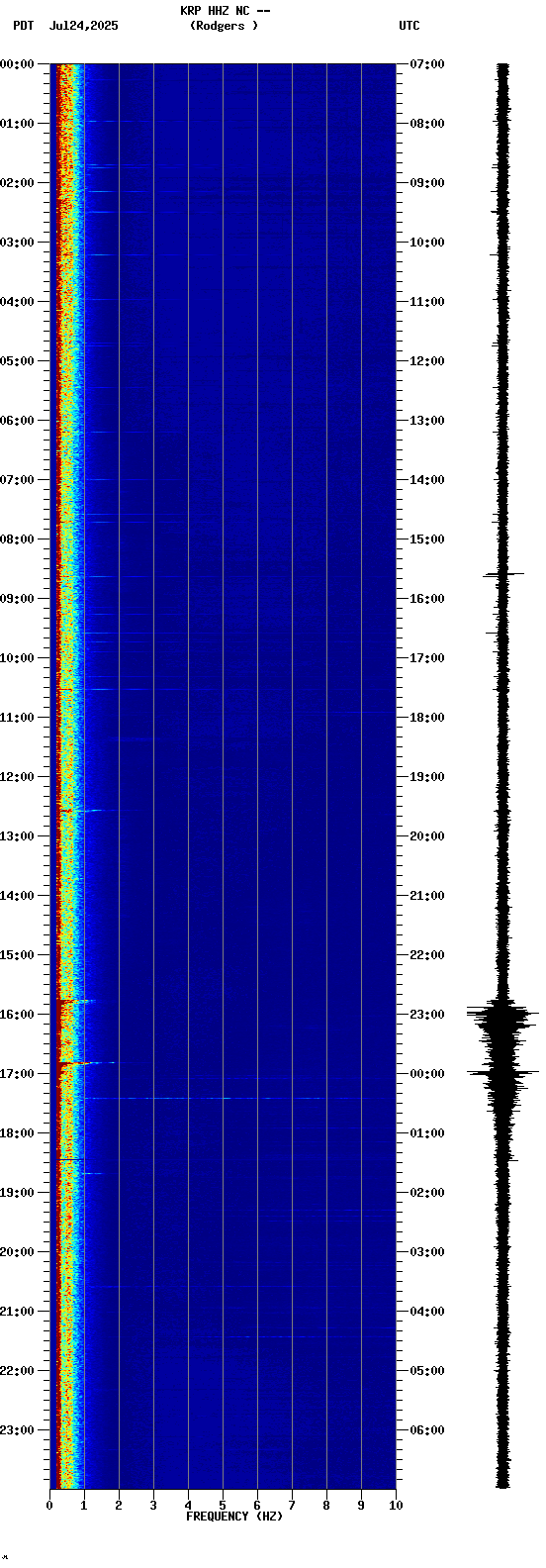The height and width of the screenshot is (1568, 546).
Task: Click the station title 'KRP HHZ NC --'
Action: point(225,10)
